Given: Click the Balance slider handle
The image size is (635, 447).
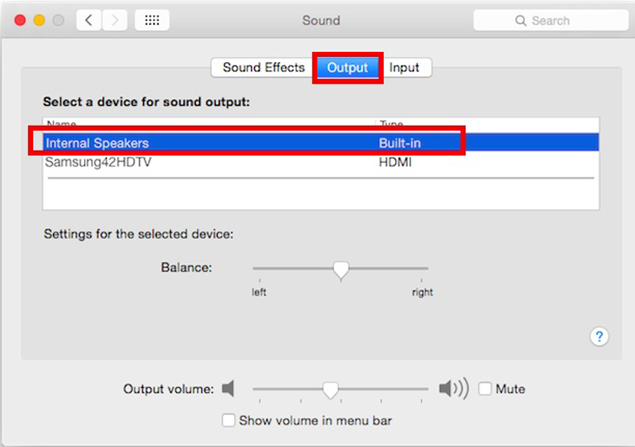Looking at the screenshot, I should pyautogui.click(x=341, y=270).
